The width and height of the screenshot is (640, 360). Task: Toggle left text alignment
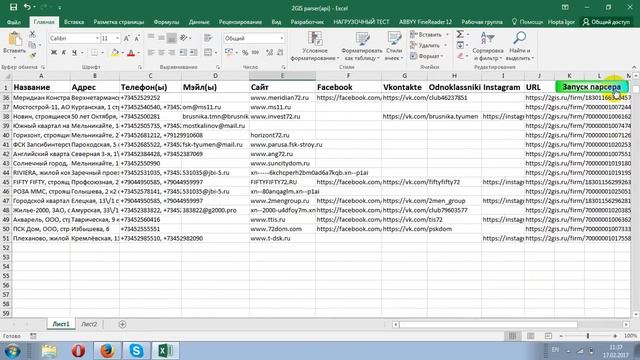tap(151, 52)
